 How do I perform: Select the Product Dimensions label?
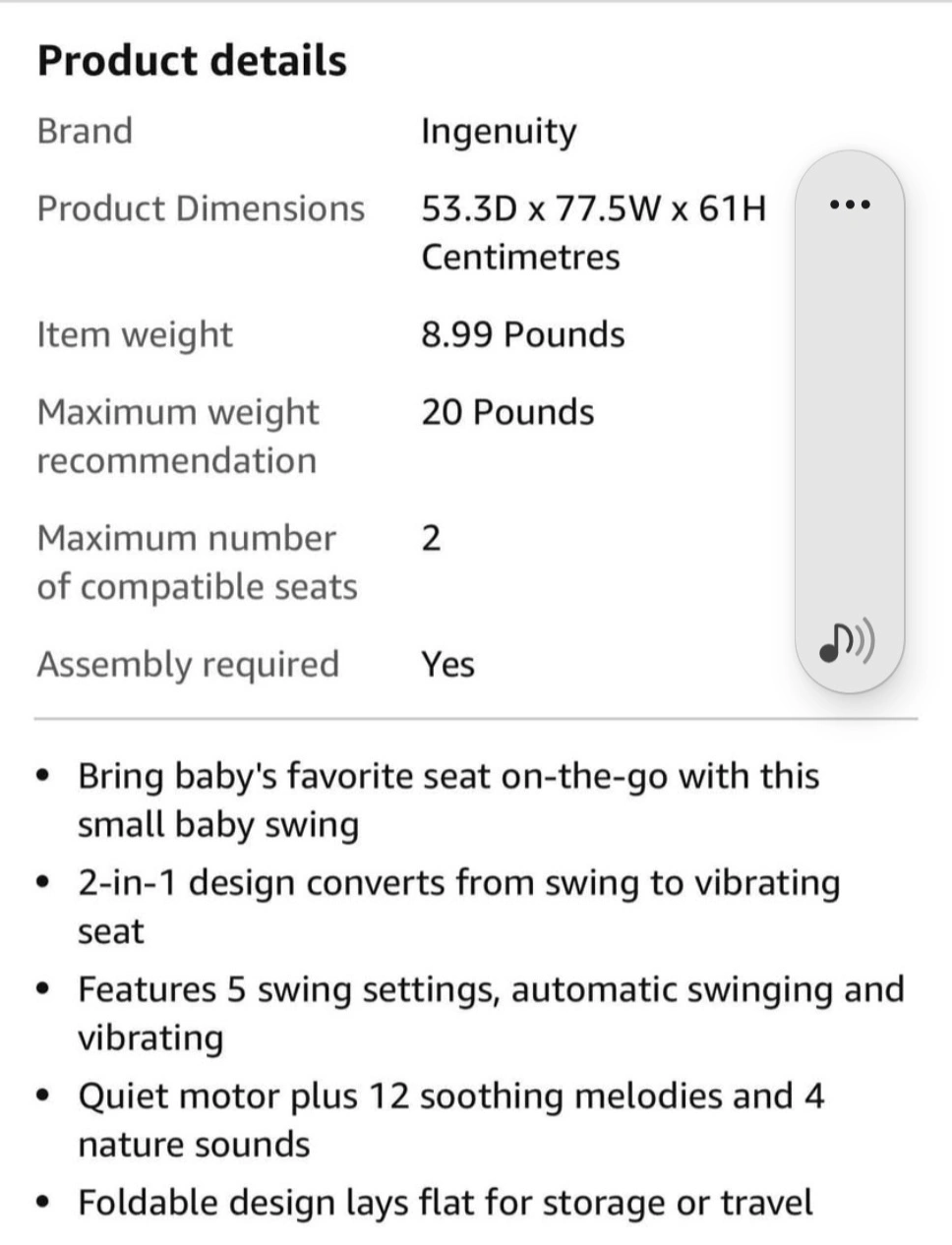(201, 208)
